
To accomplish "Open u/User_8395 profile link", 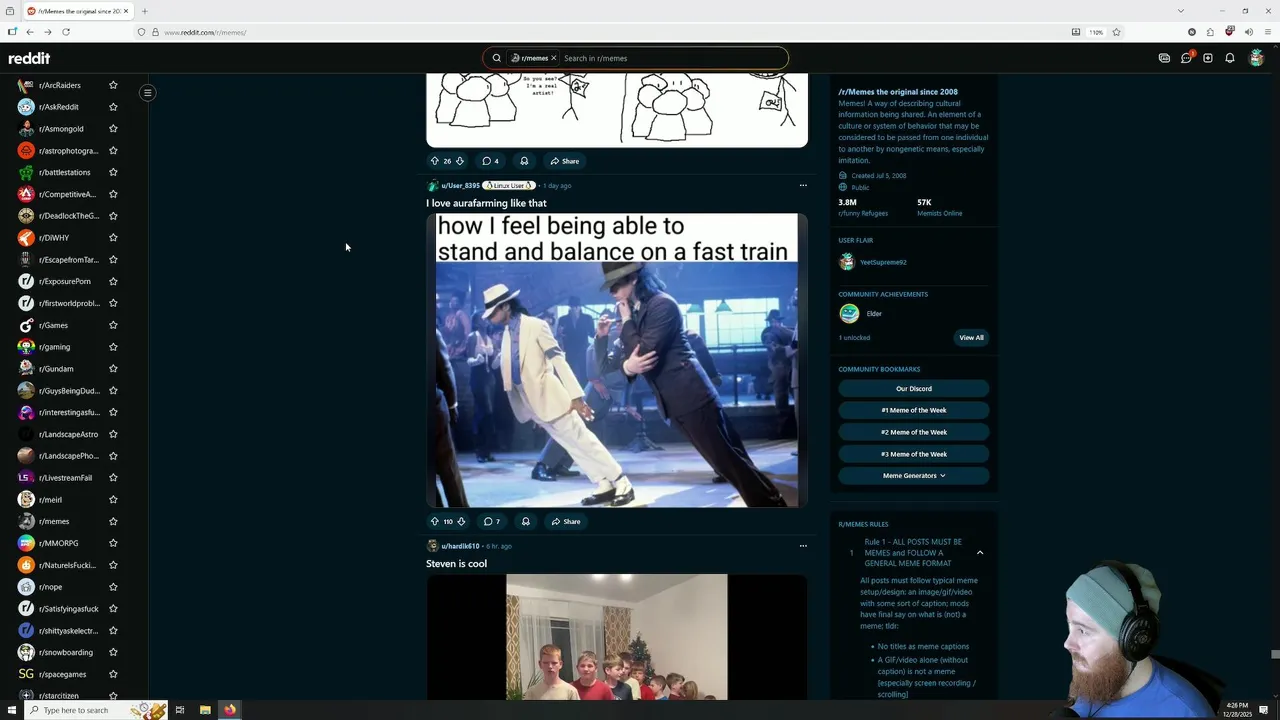I will 460,186.
